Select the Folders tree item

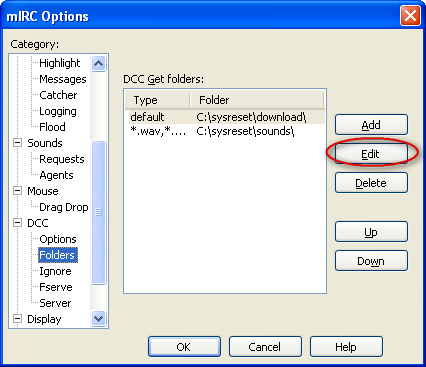click(58, 255)
